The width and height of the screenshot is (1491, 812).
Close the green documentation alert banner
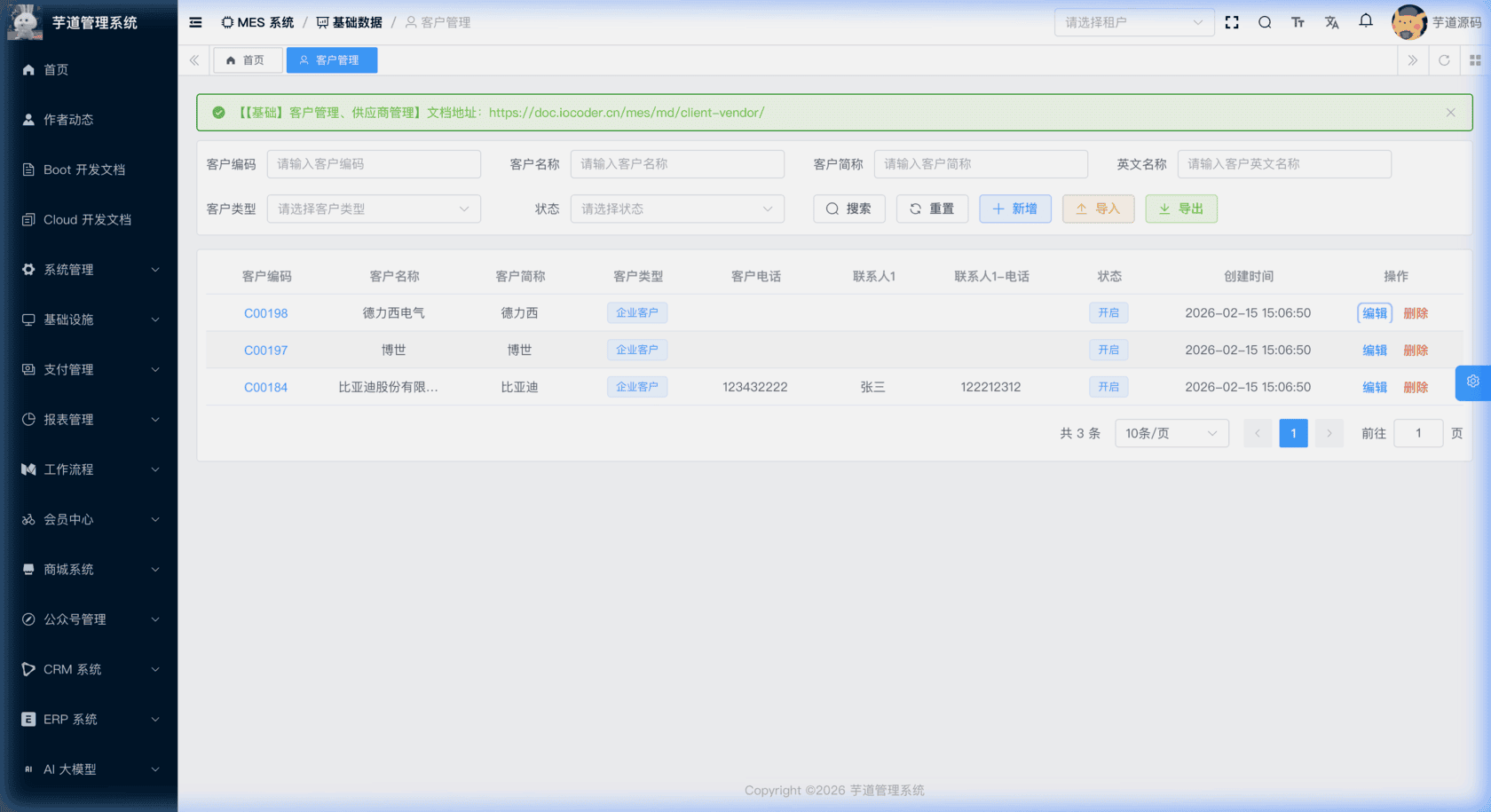click(1450, 113)
